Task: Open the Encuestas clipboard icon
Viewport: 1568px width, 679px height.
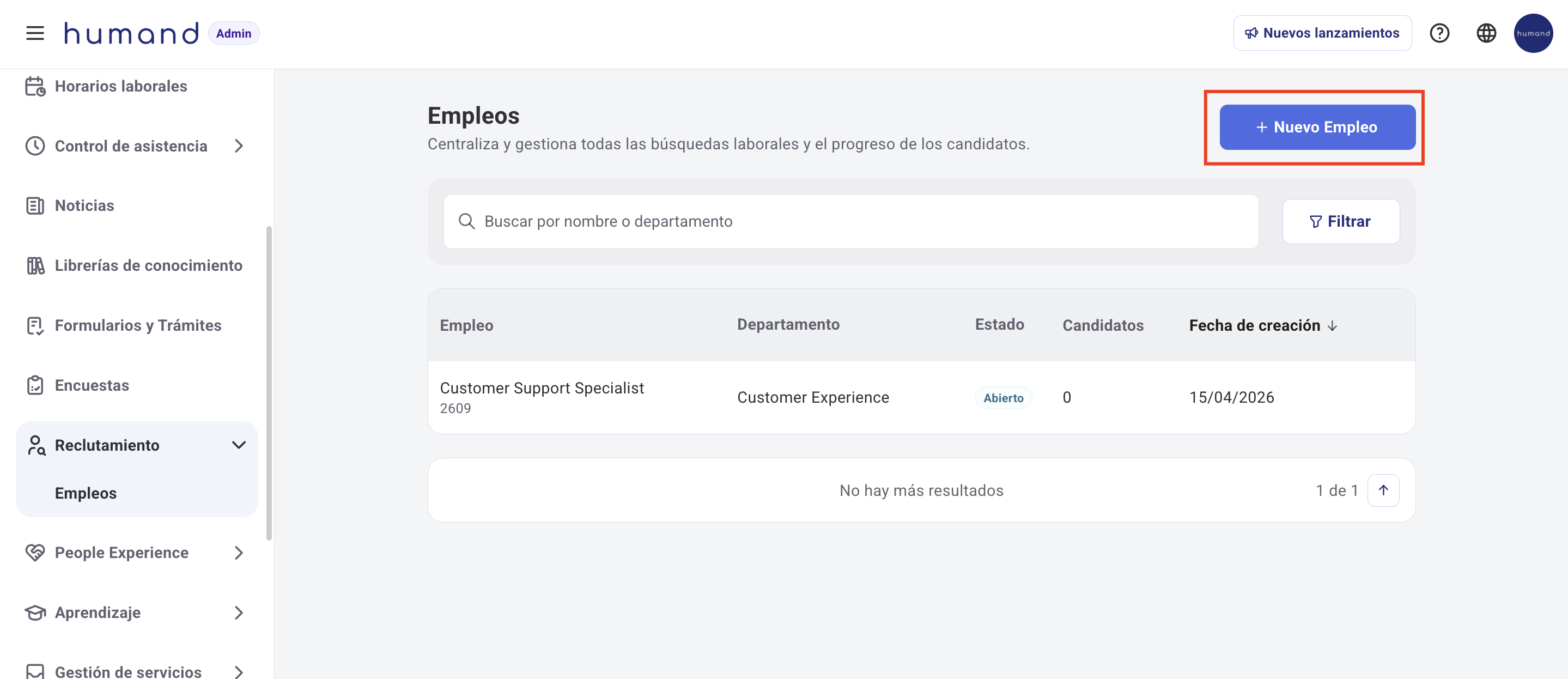Action: [x=35, y=385]
